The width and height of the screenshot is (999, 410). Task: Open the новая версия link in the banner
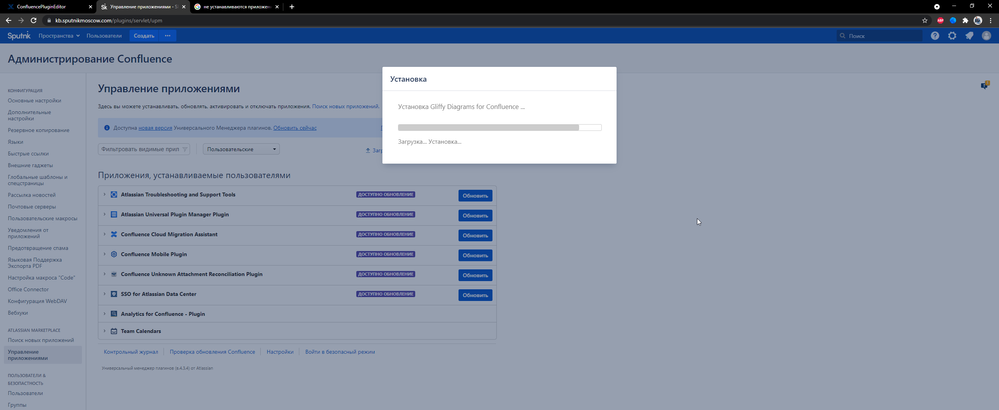155,128
